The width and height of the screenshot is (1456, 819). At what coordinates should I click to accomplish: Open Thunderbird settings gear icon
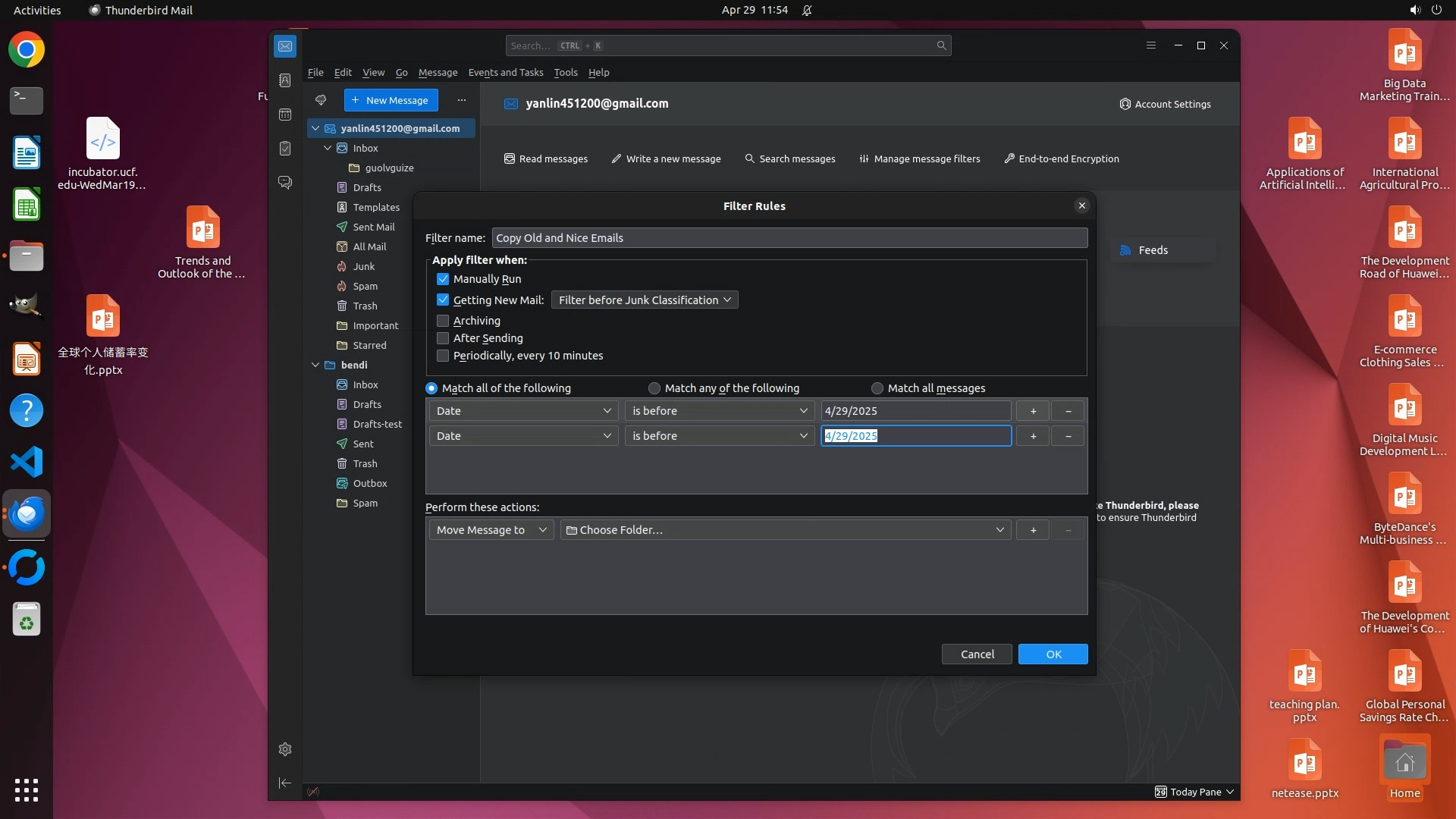[x=285, y=749]
